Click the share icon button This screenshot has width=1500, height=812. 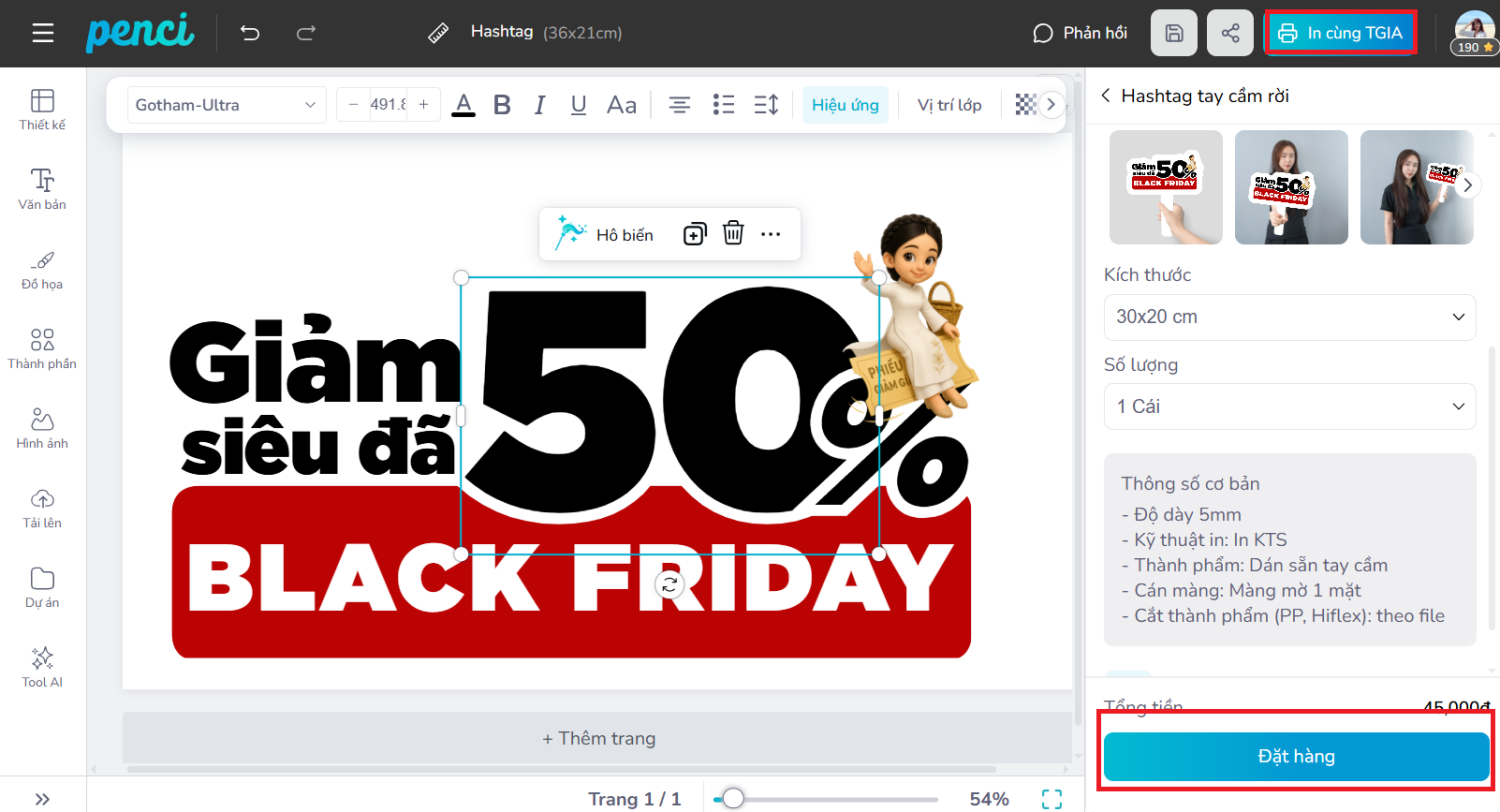[x=1230, y=33]
